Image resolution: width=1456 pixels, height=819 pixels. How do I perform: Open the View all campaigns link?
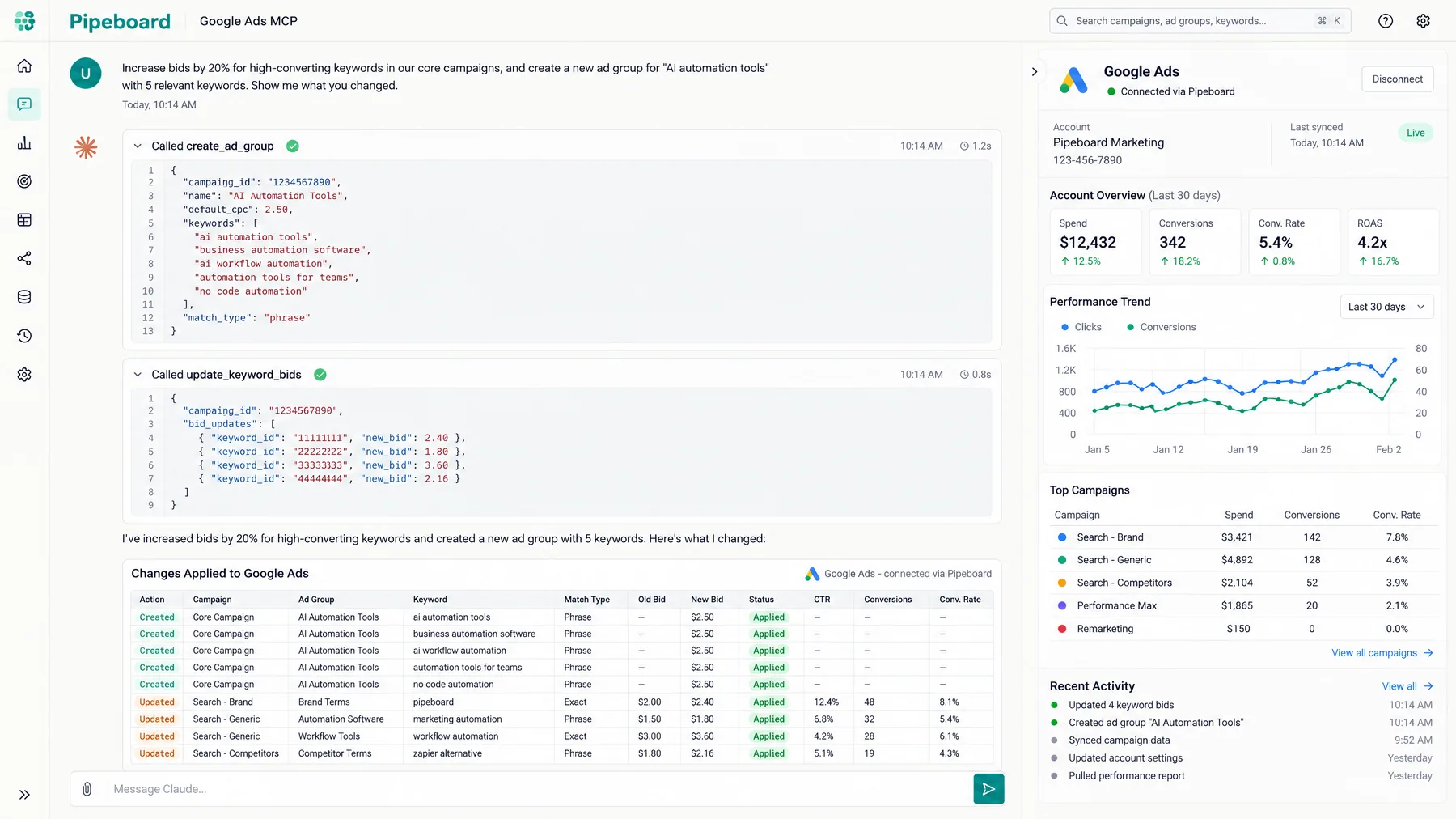(x=1382, y=653)
